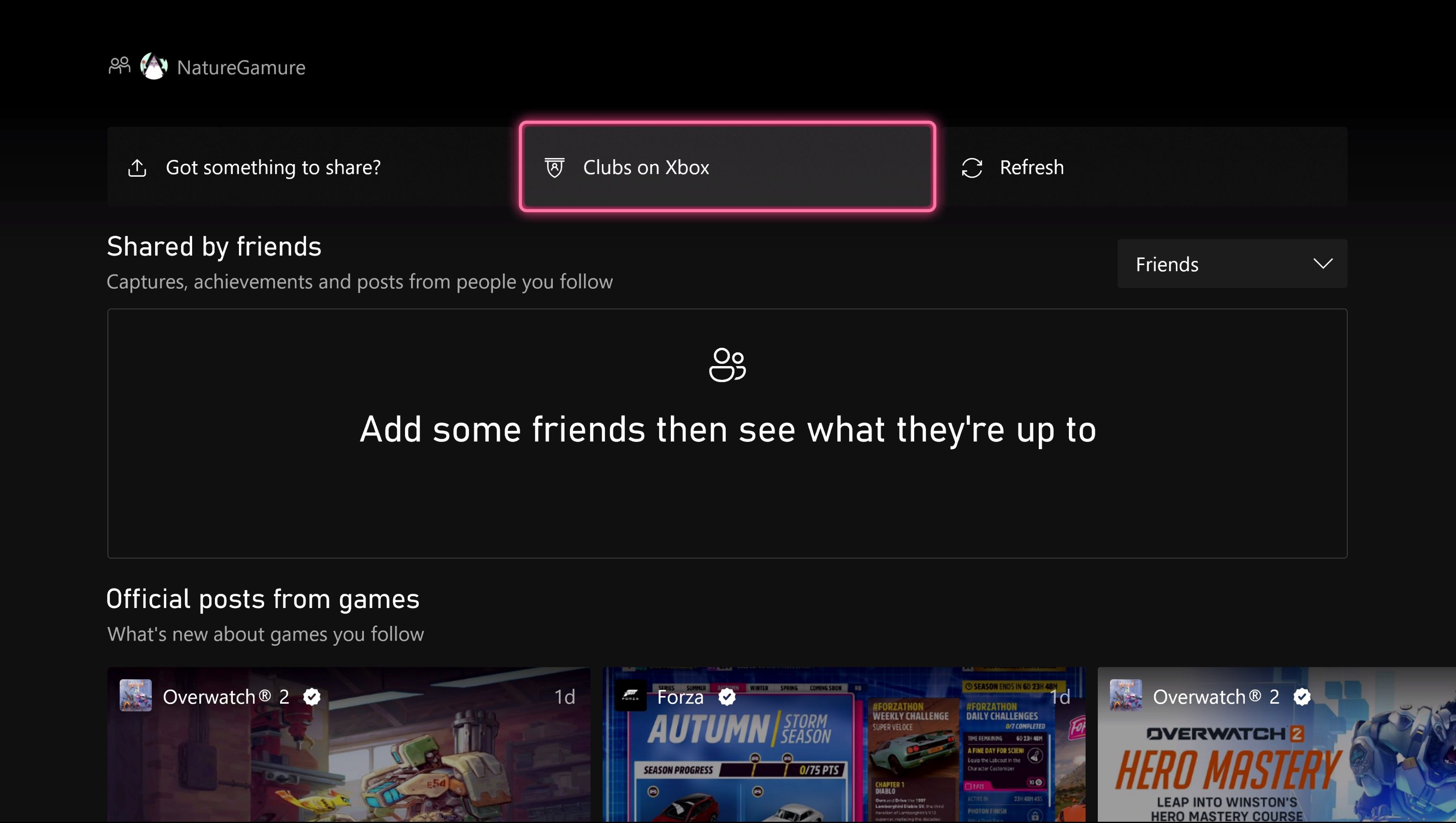Open the Friends filter dropdown
The image size is (1456, 823).
[1232, 263]
